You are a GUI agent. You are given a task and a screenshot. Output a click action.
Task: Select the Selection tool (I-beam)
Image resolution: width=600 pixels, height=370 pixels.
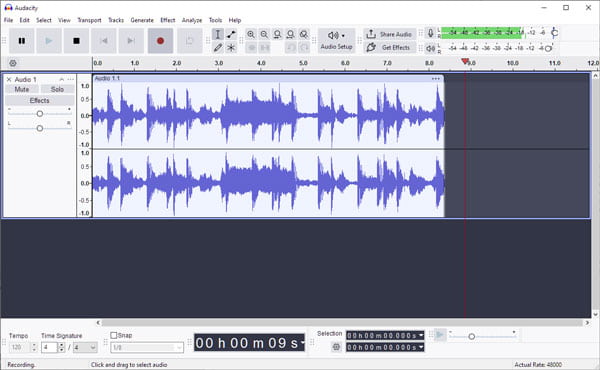pyautogui.click(x=218, y=34)
